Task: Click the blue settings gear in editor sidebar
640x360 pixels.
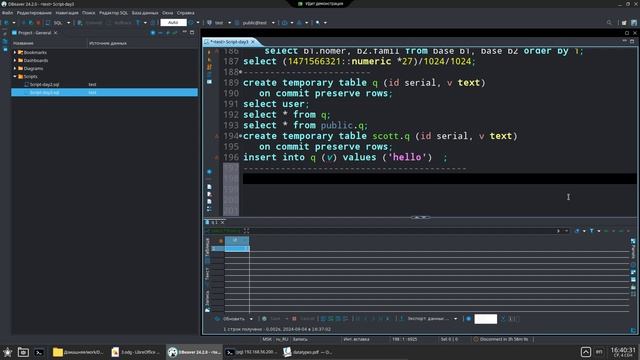Action: point(209,172)
